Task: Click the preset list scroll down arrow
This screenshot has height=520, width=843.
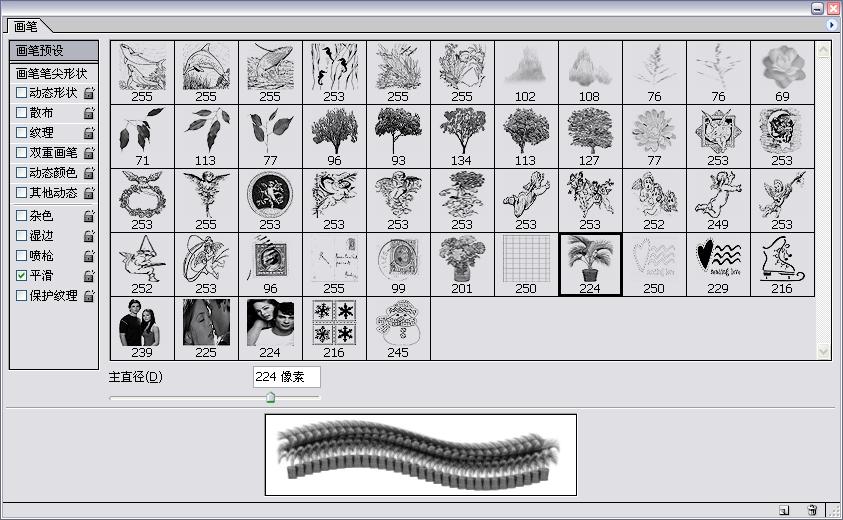Action: point(823,352)
